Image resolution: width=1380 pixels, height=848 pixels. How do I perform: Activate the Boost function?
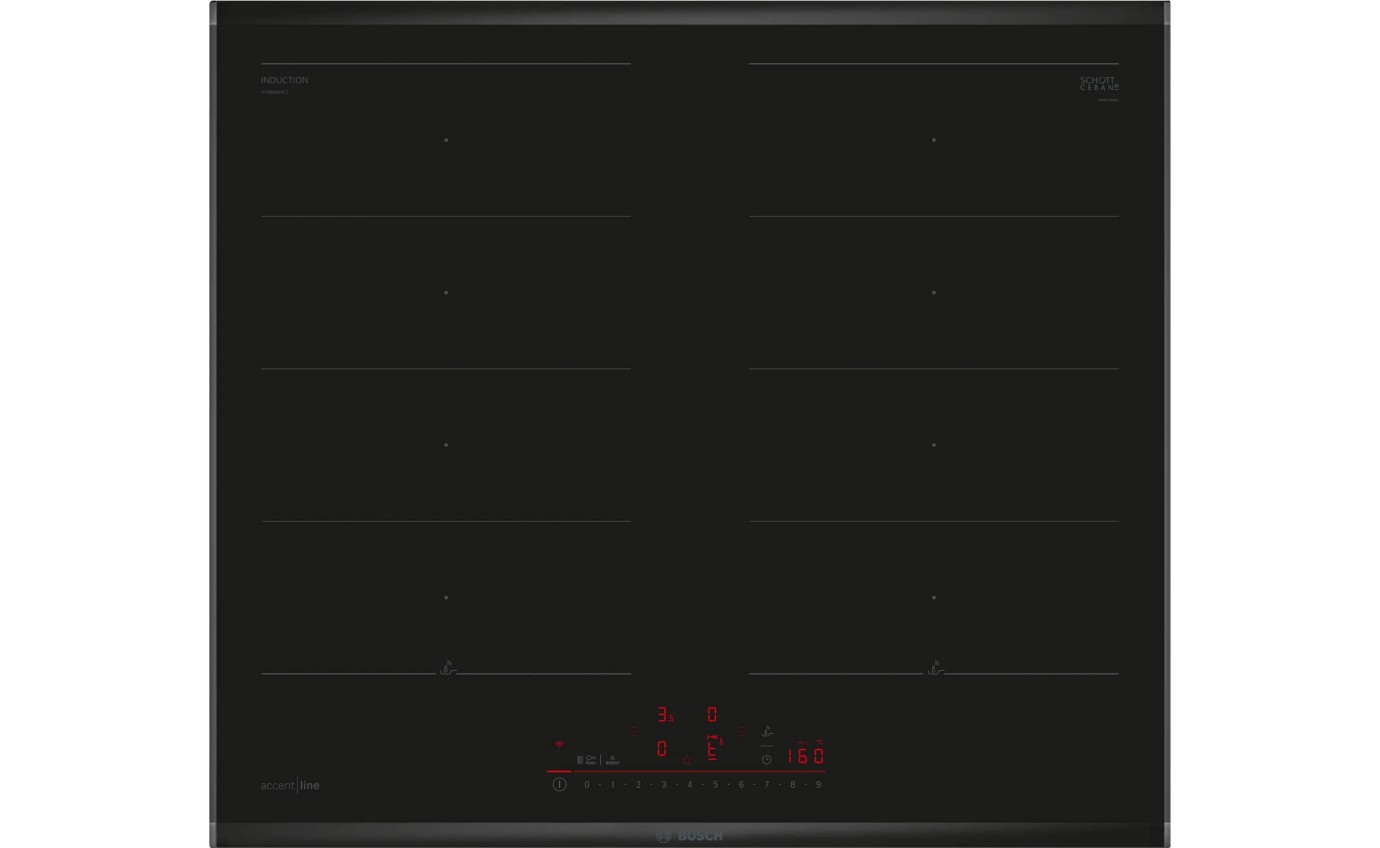click(x=612, y=760)
